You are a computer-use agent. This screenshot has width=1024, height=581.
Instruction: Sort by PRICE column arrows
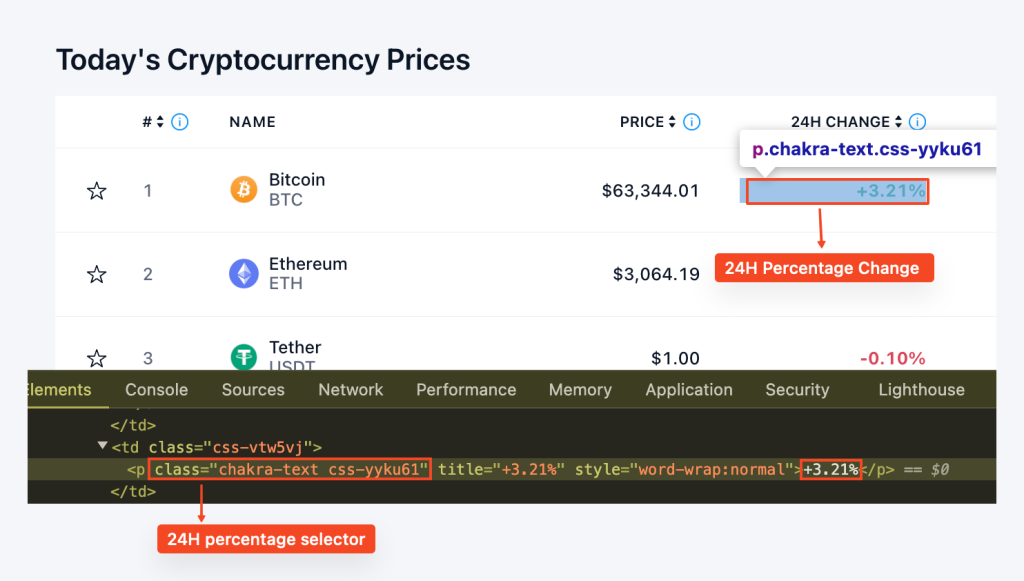[672, 122]
